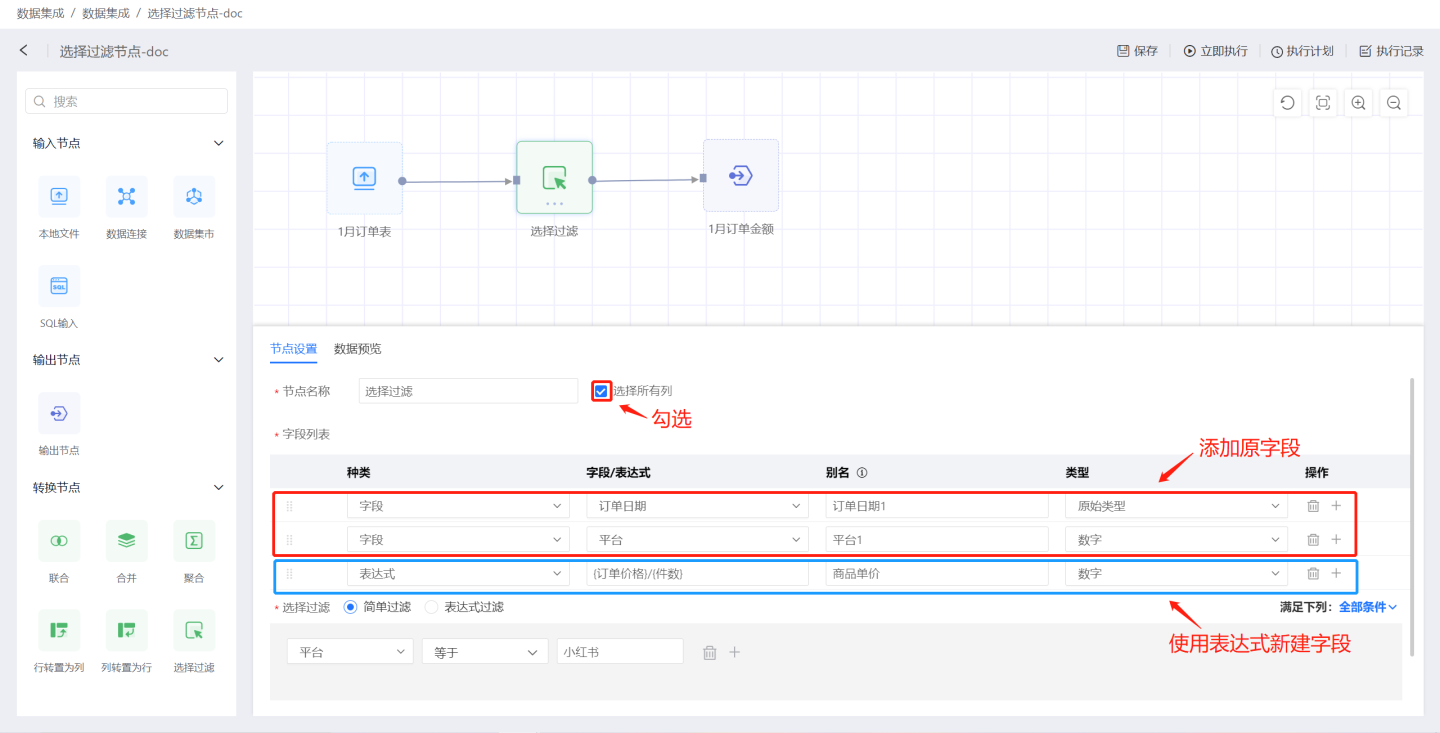Image resolution: width=1440 pixels, height=733 pixels.
Task: Select the 表达式过滤 radio button
Action: tap(432, 607)
